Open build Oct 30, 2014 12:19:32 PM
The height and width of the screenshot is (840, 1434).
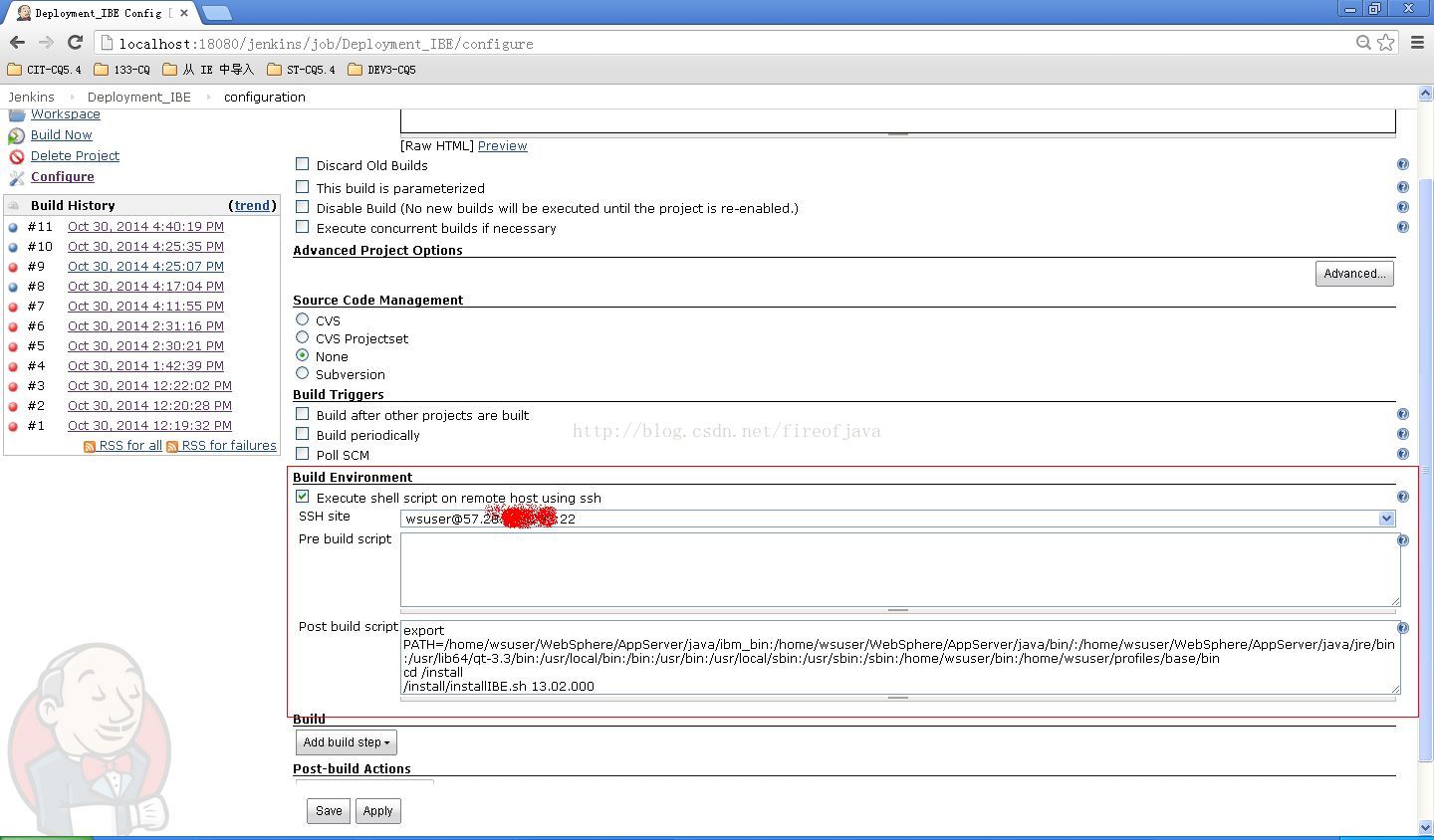149,426
